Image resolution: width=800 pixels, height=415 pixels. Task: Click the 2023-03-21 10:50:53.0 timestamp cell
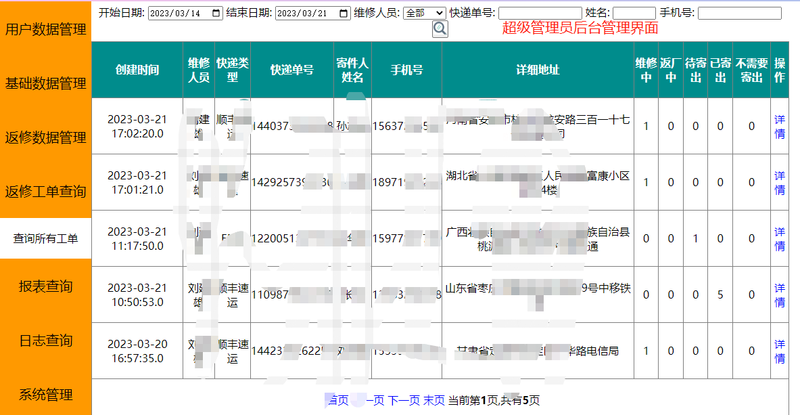pos(137,295)
